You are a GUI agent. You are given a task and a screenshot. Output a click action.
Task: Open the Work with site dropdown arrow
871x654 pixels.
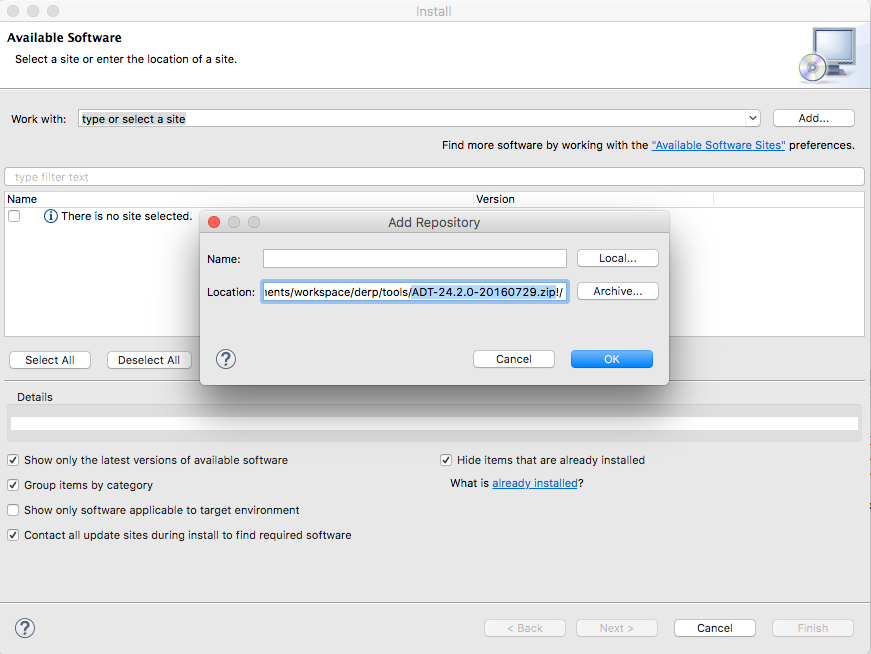(752, 118)
